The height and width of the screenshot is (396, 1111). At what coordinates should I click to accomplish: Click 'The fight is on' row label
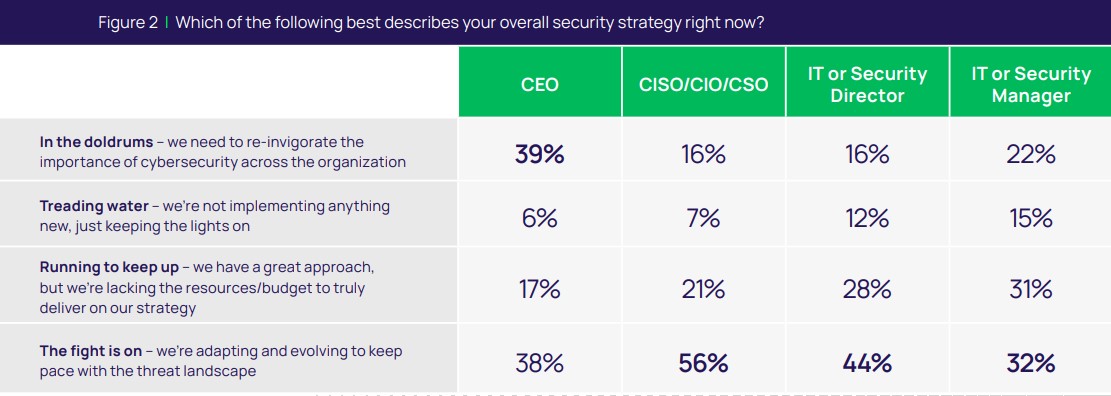click(221, 361)
